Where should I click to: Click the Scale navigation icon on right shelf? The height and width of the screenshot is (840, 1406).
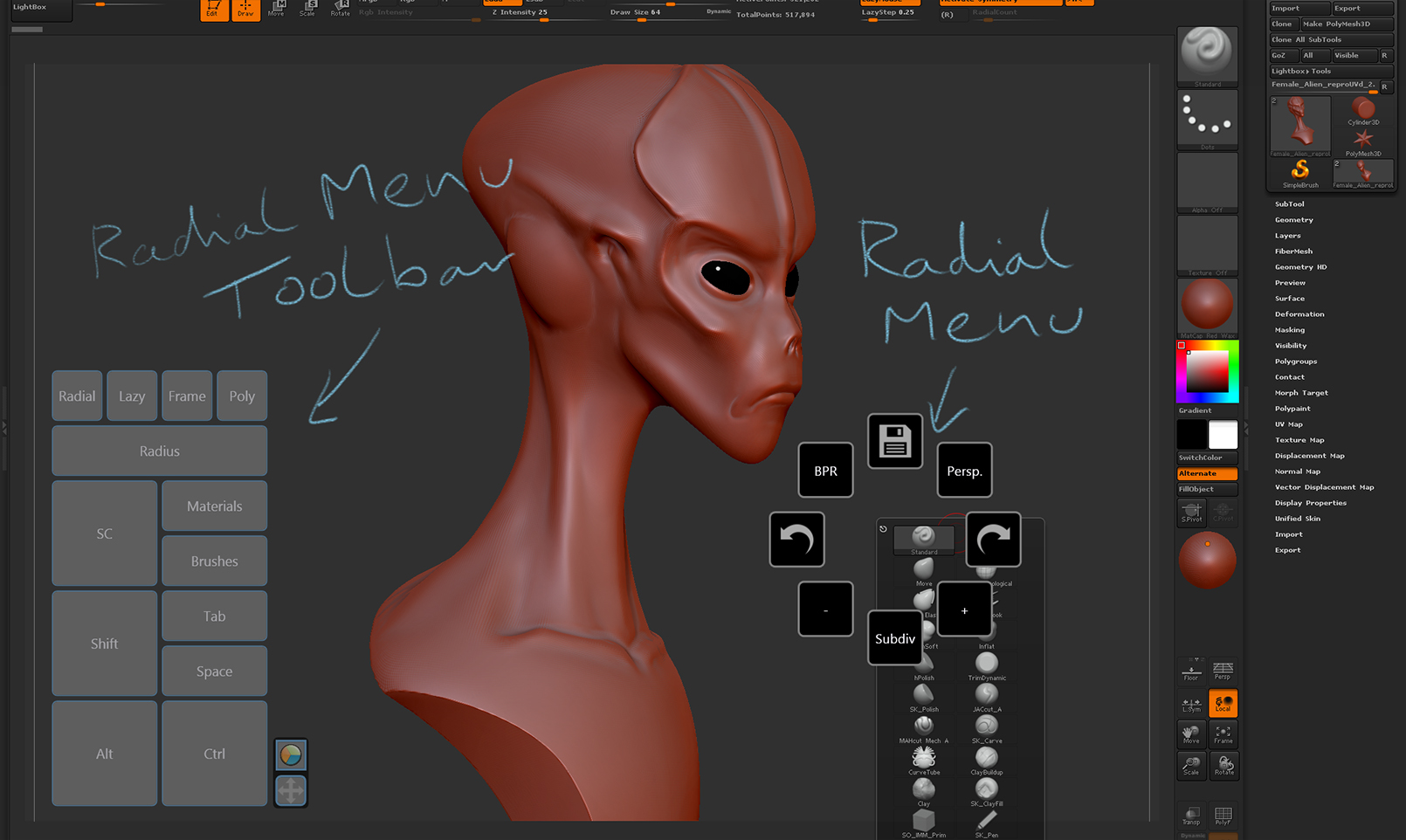coord(1191,765)
